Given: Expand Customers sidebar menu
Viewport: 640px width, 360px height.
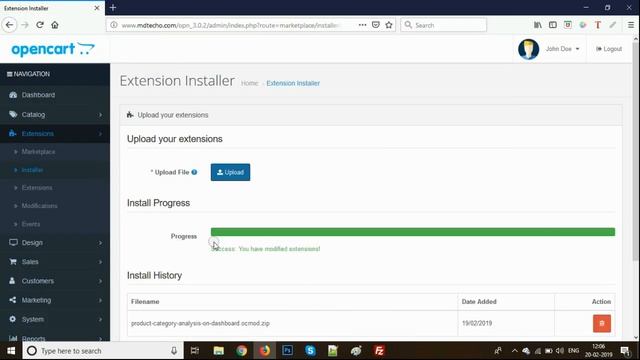Looking at the screenshot, I should [55, 281].
